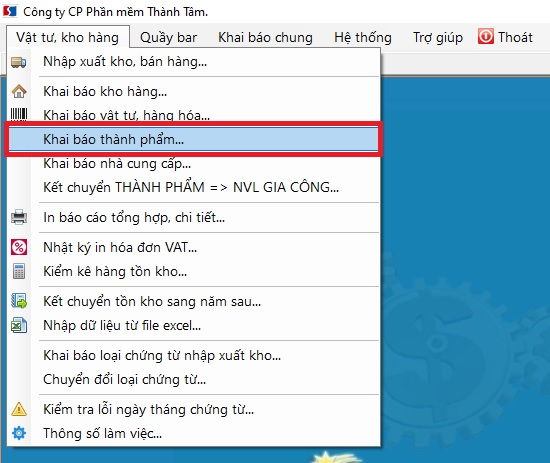The width and height of the screenshot is (550, 463).
Task: Open Nhật ký in hóa đơn VAT
Action: [194, 247]
